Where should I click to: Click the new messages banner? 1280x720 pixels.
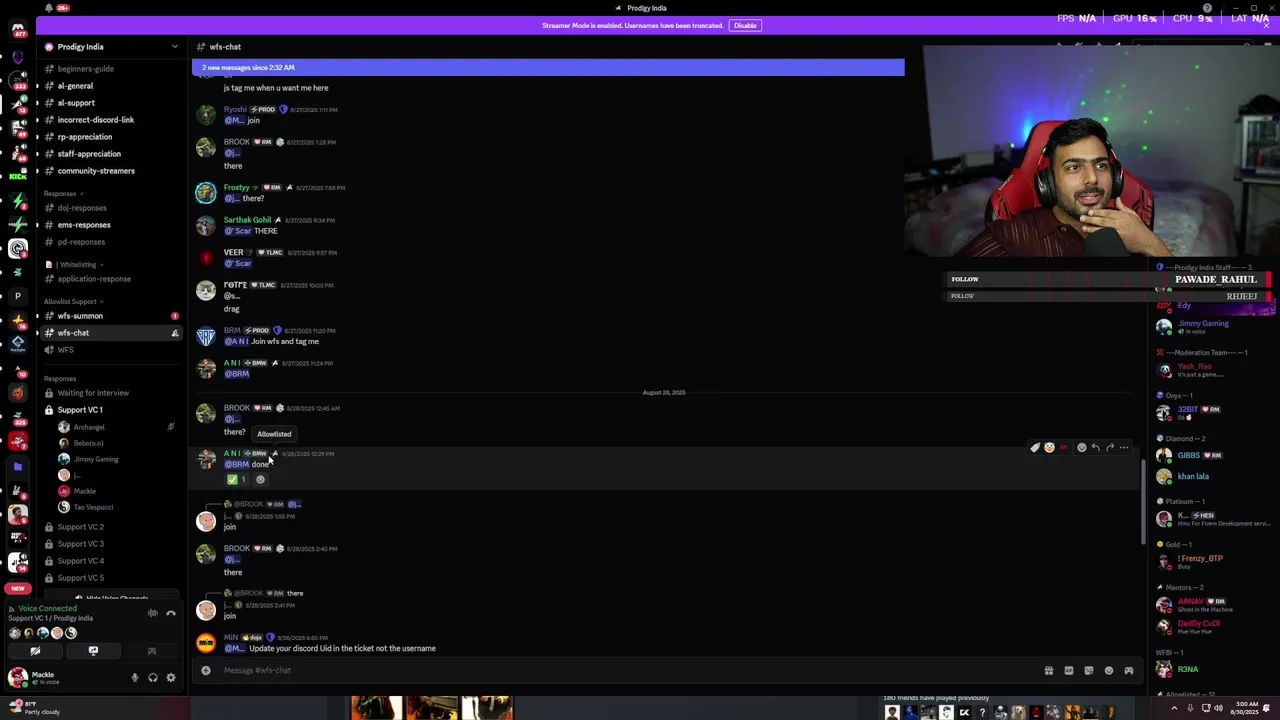click(548, 67)
